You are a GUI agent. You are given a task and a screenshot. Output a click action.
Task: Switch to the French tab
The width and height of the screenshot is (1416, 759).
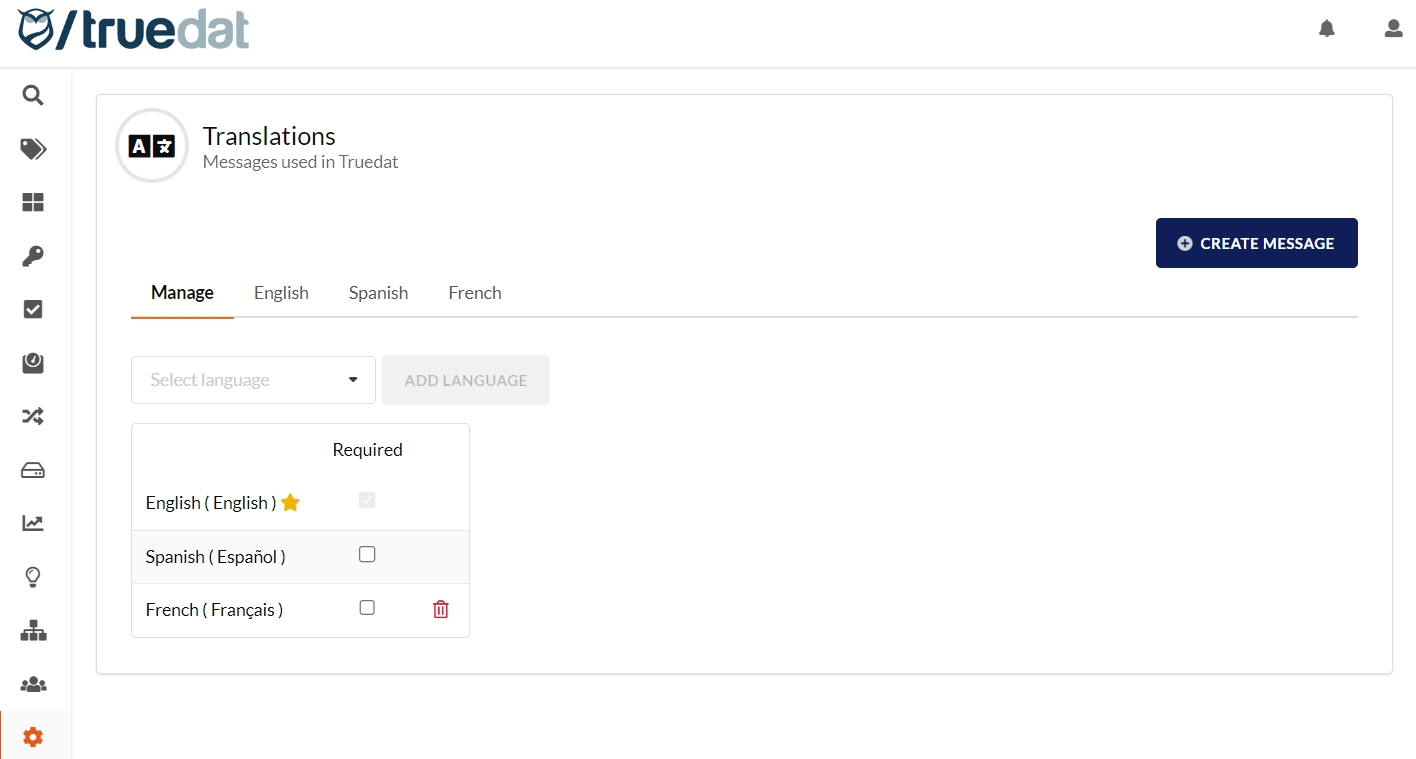coord(475,293)
